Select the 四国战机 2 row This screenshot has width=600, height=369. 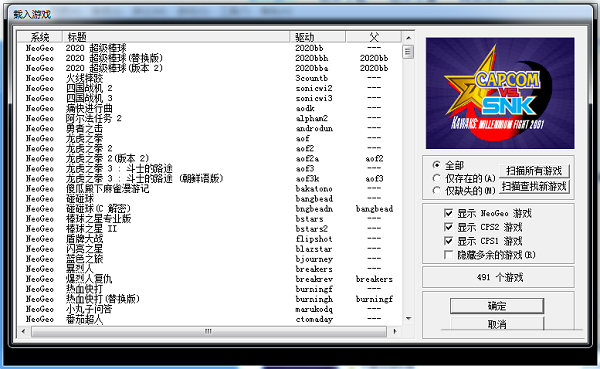pos(209,88)
